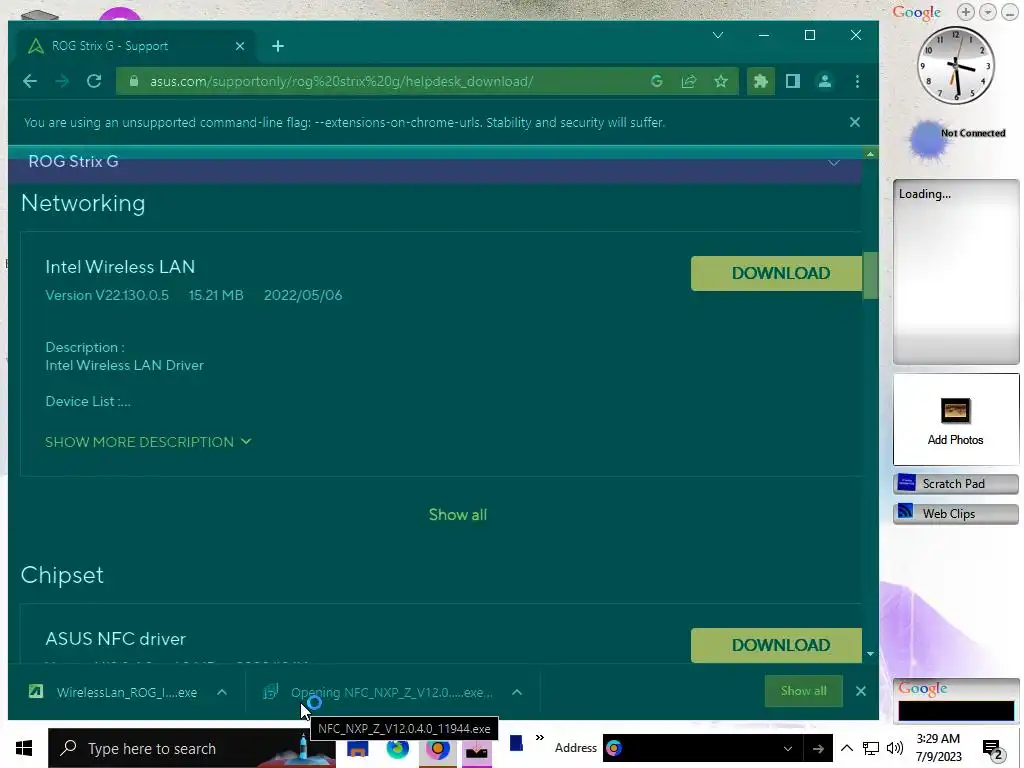Reload the ASUS support page

(94, 81)
